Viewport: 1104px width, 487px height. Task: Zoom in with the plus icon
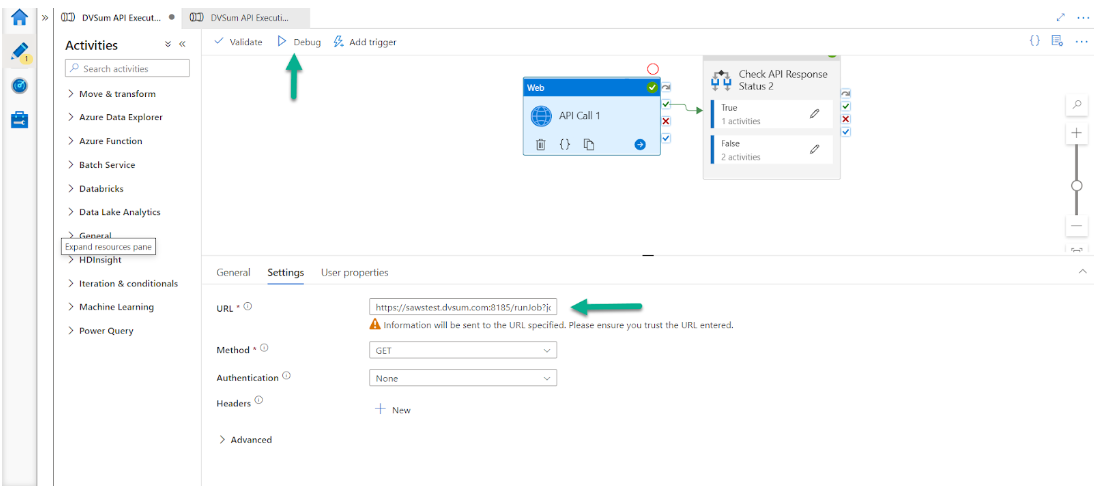click(1077, 132)
